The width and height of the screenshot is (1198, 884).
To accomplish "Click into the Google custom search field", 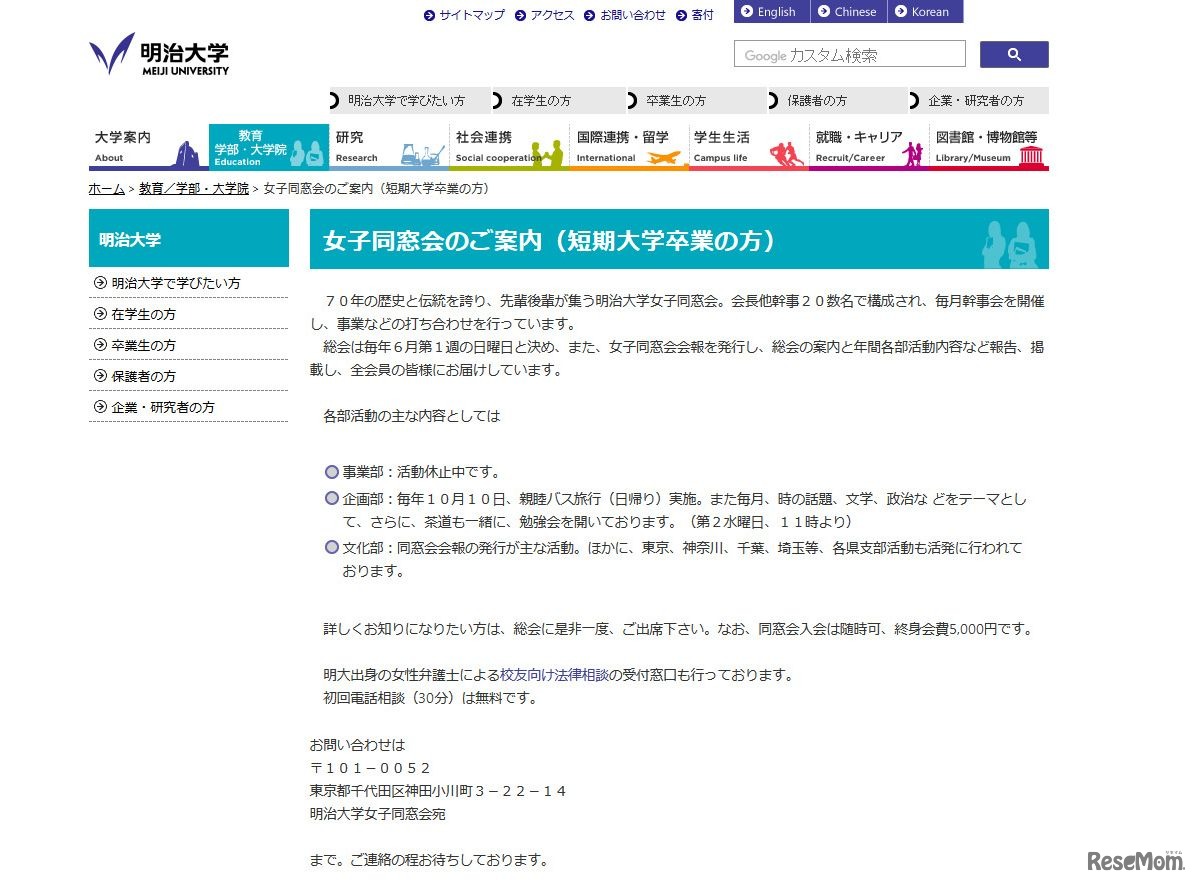I will coord(849,55).
